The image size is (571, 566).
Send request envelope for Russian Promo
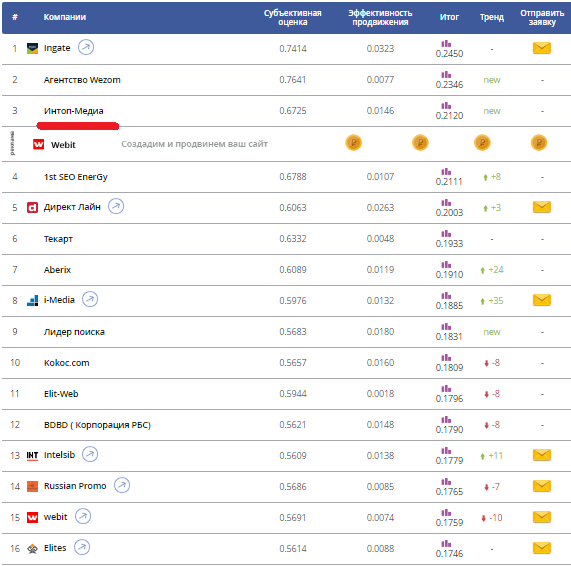[542, 486]
